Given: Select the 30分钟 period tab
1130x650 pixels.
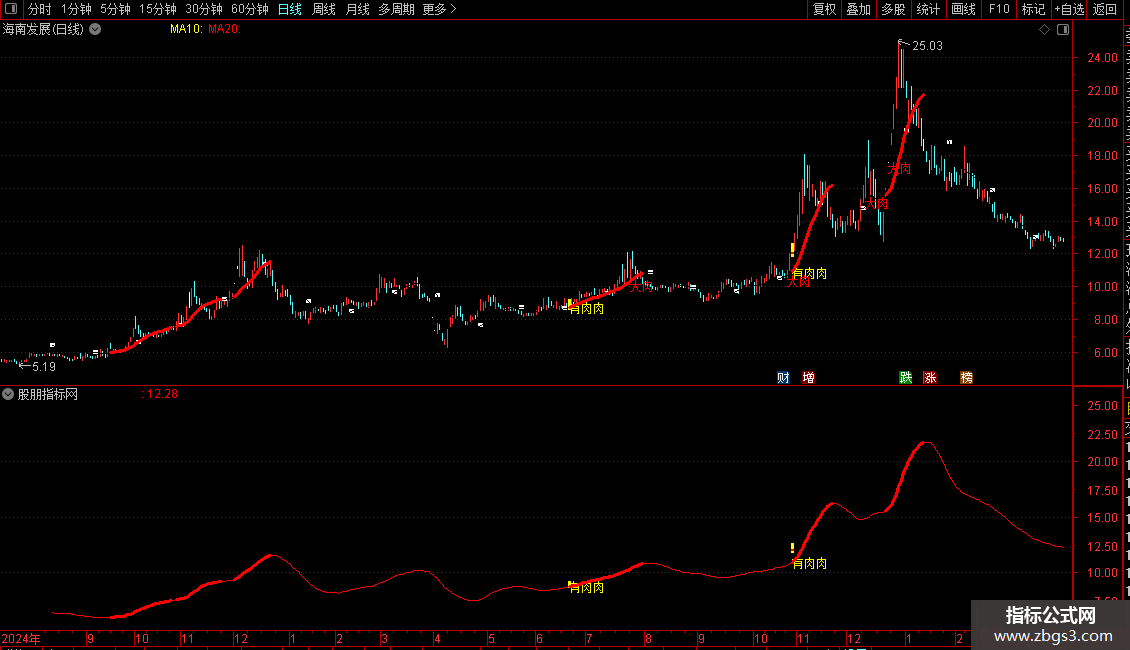Looking at the screenshot, I should 204,9.
